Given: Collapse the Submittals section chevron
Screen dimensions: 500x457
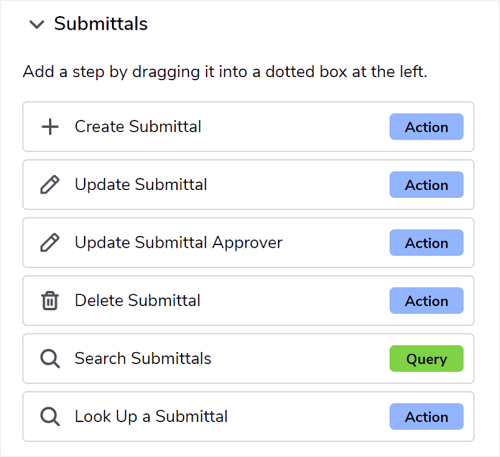Looking at the screenshot, I should pos(37,24).
